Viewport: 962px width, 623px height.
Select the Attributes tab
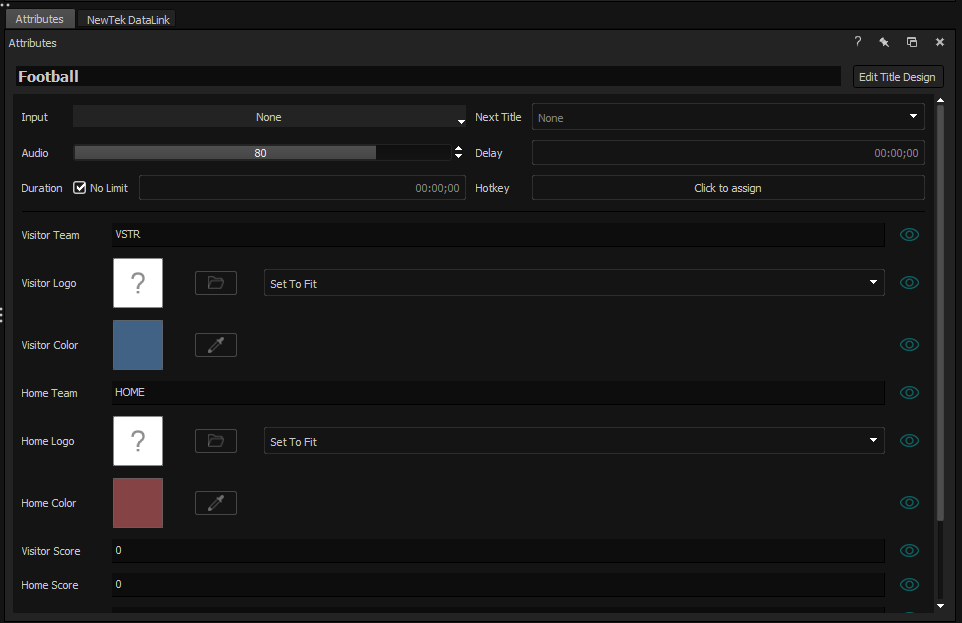pyautogui.click(x=40, y=19)
